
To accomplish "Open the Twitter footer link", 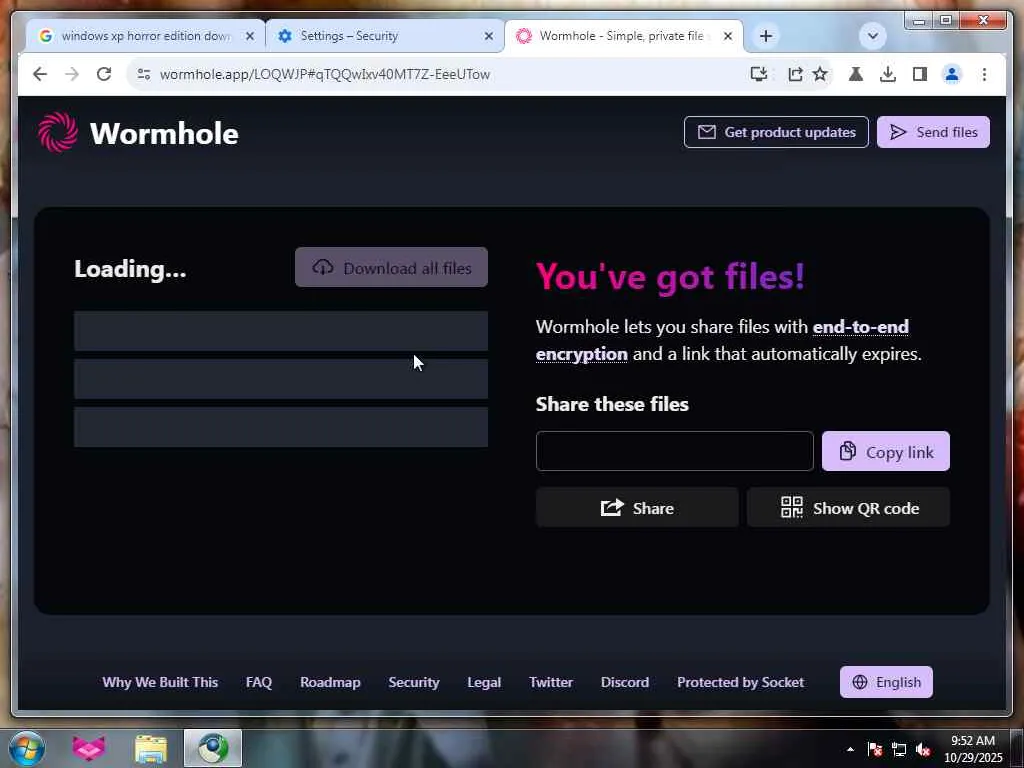I will pos(551,682).
